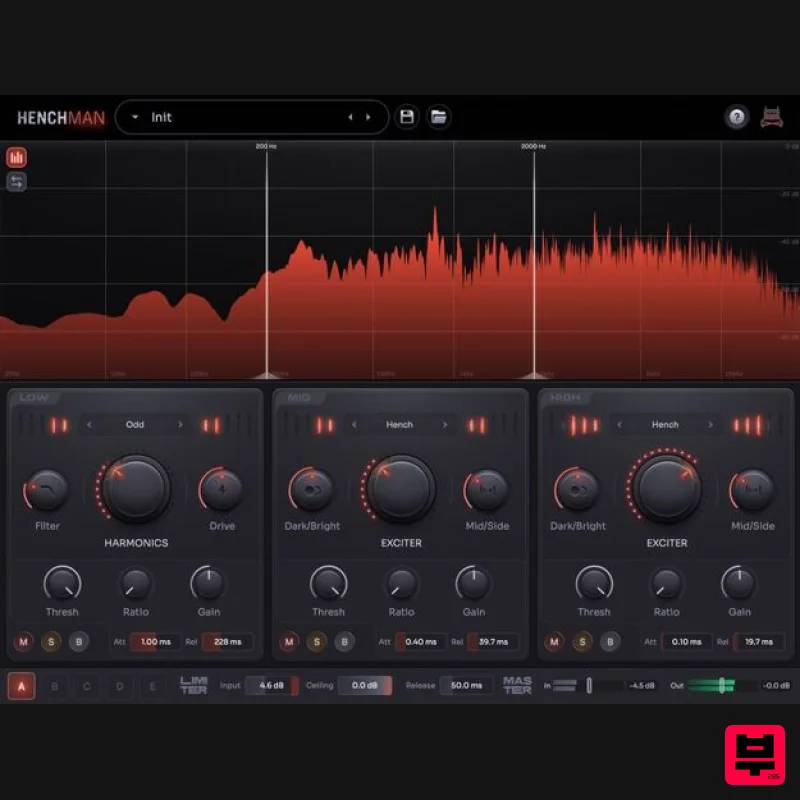Open help via the question mark icon
Viewport: 800px width, 800px height.
point(737,117)
